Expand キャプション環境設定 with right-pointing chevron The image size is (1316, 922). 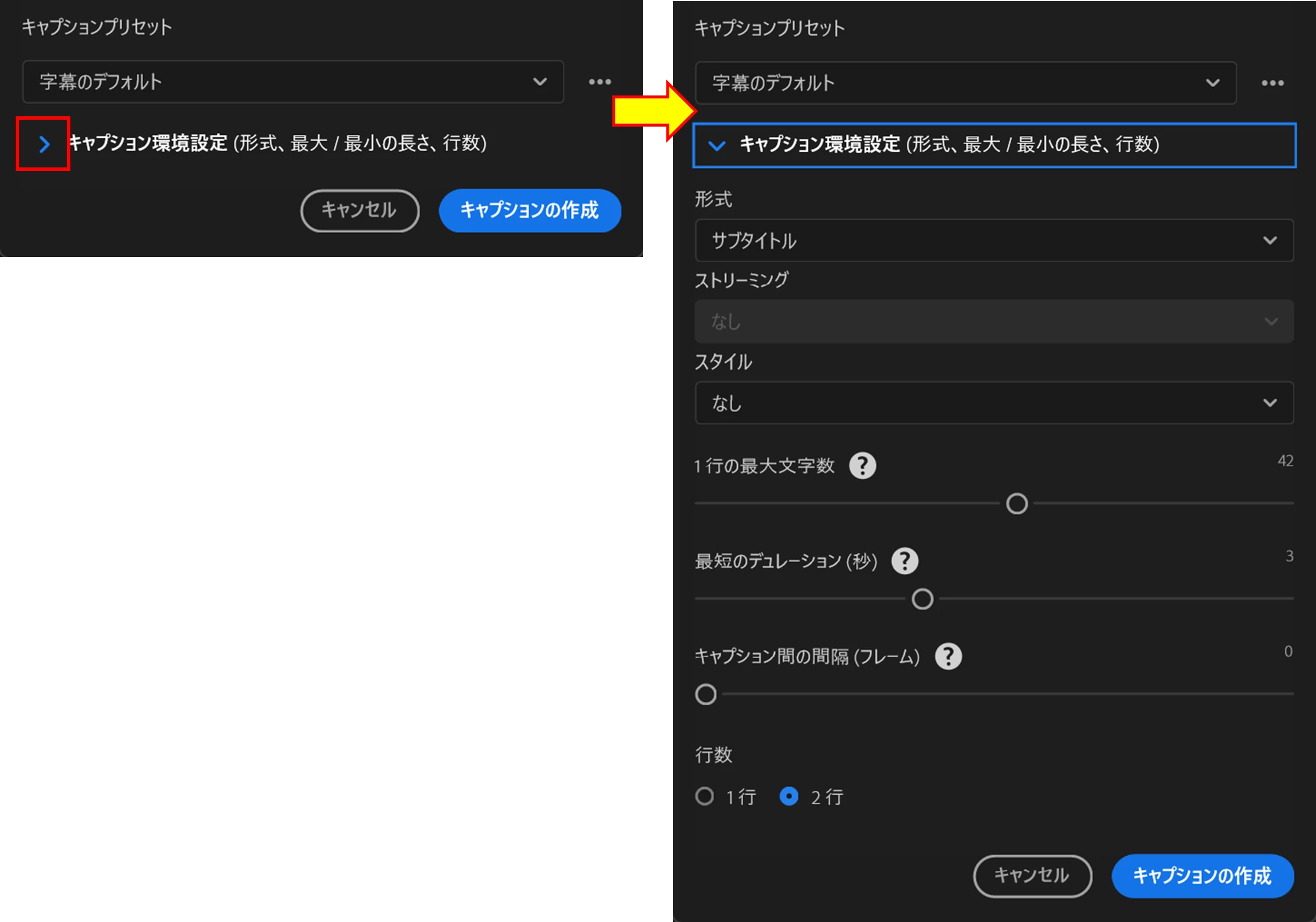pos(44,144)
